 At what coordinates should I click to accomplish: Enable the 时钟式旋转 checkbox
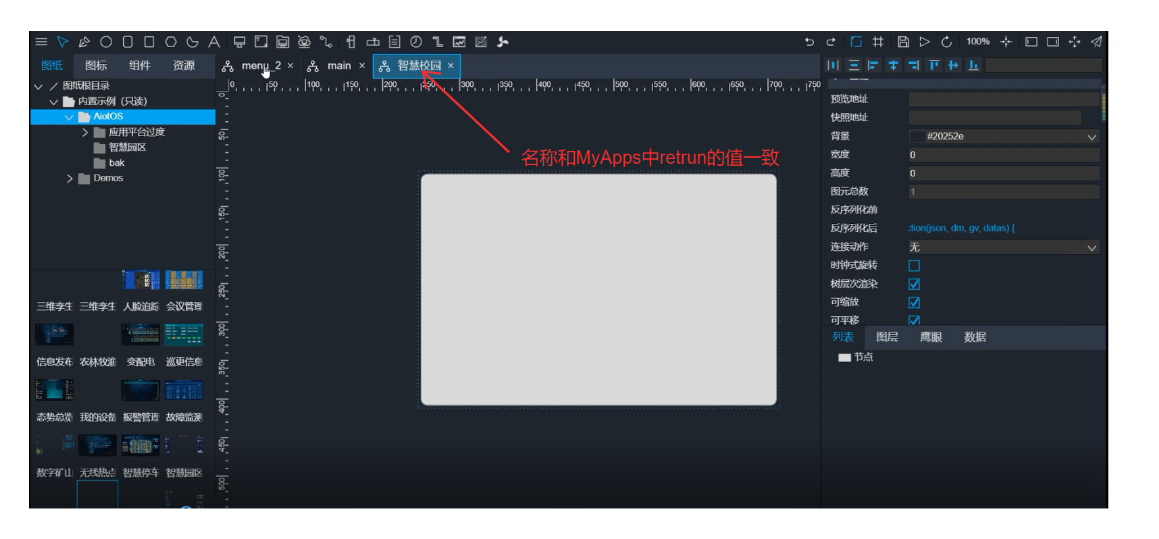914,265
